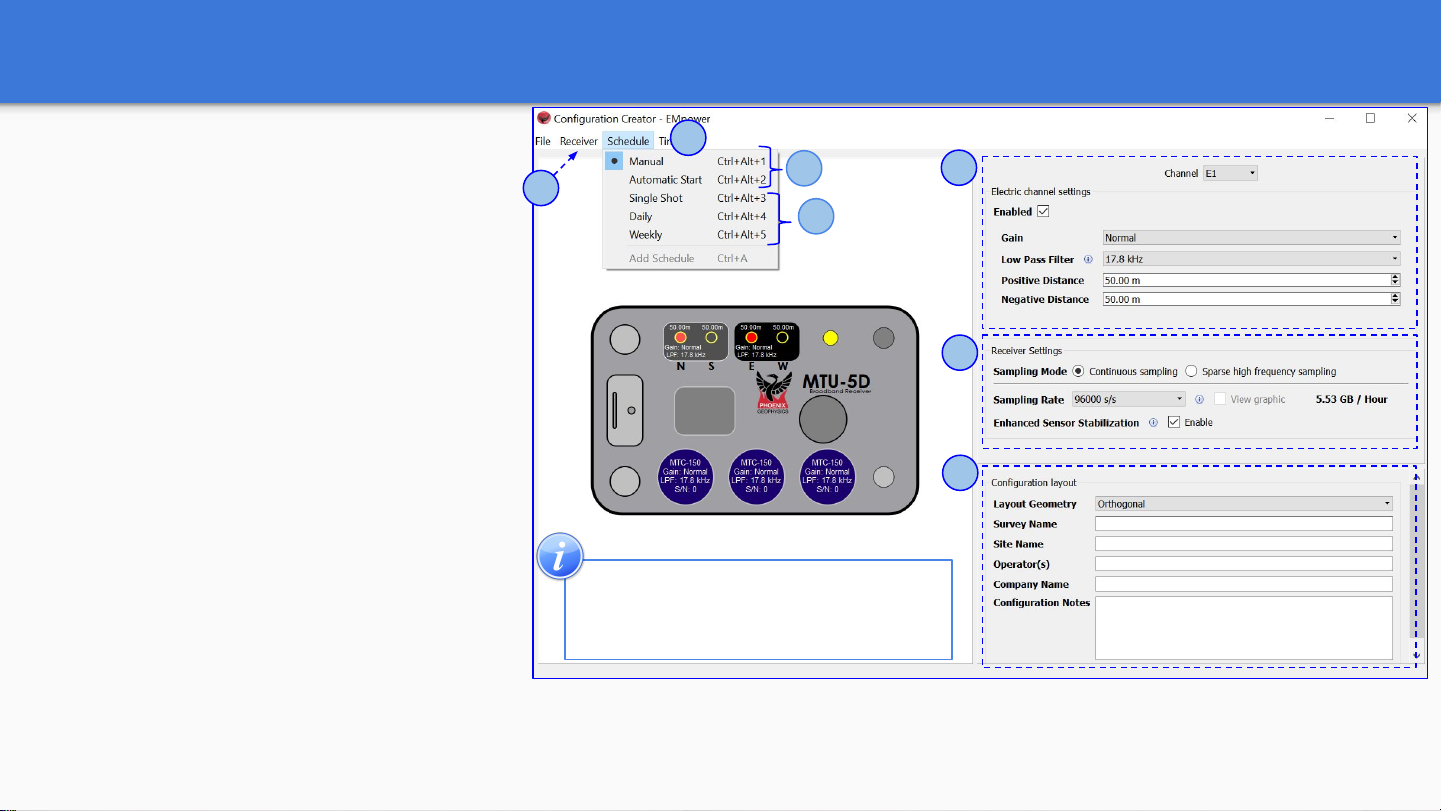Viewport: 1441px width, 811px height.
Task: Focus the Operator(s) field
Action: click(x=1244, y=564)
